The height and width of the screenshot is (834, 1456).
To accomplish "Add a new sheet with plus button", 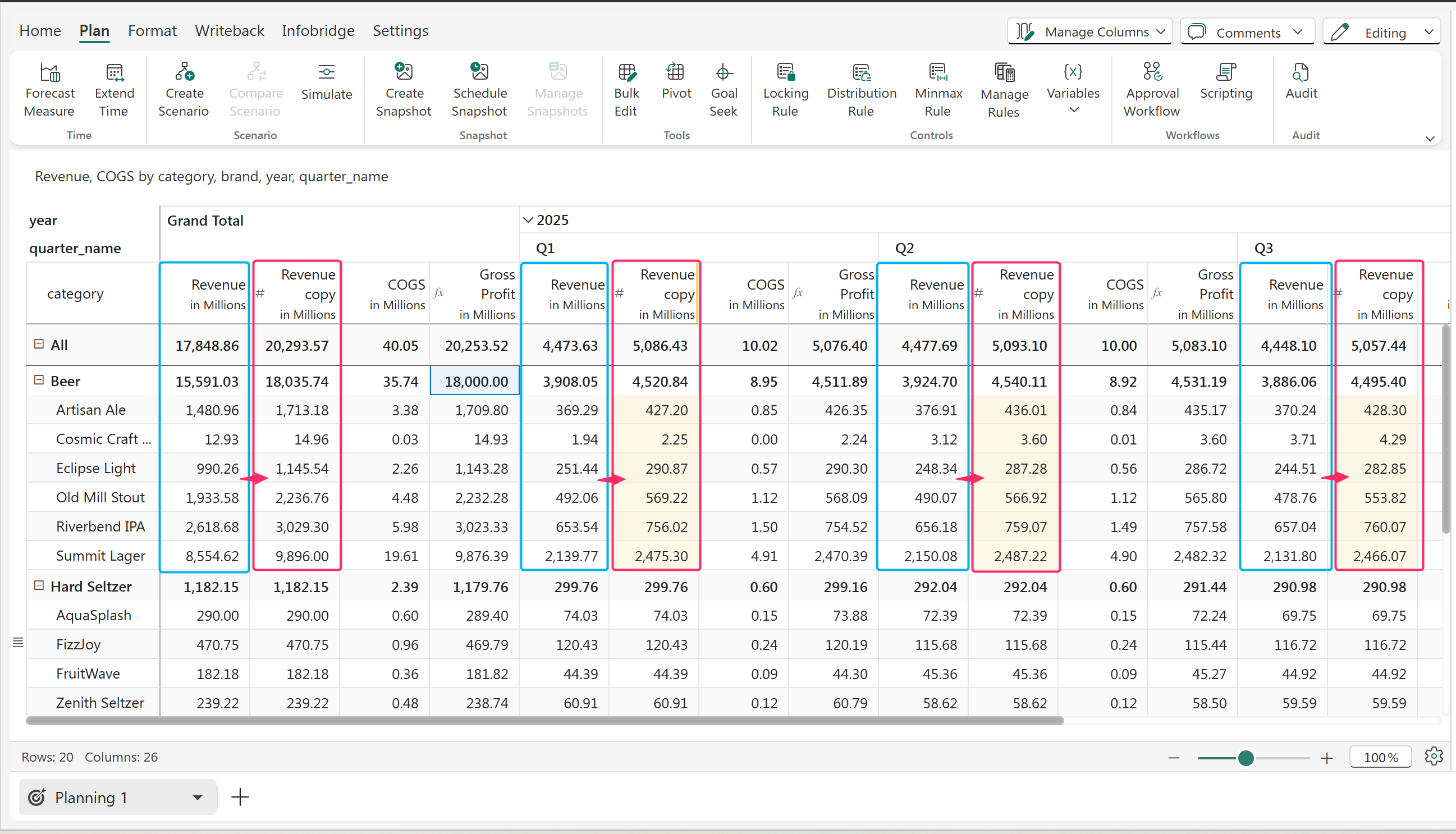I will 240,798.
